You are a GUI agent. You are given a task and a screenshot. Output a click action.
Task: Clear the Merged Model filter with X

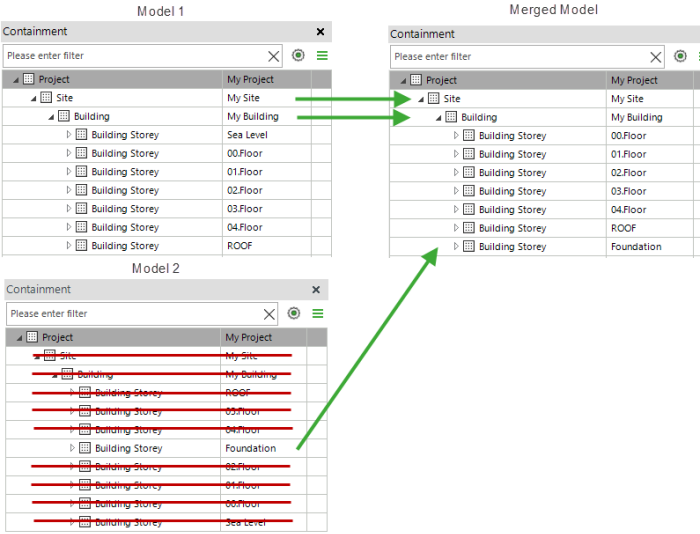coord(655,57)
